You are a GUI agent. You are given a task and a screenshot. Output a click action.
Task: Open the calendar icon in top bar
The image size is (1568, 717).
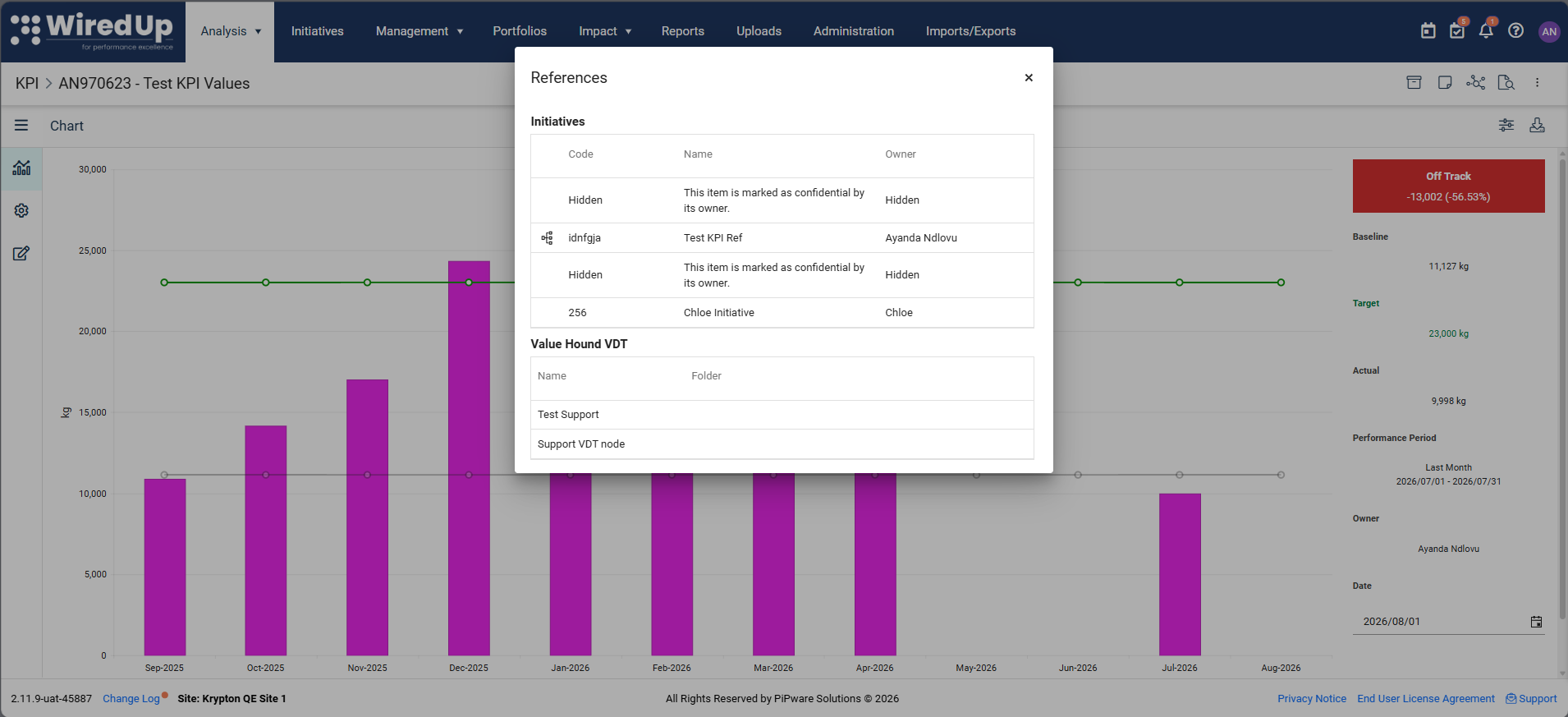1428,31
